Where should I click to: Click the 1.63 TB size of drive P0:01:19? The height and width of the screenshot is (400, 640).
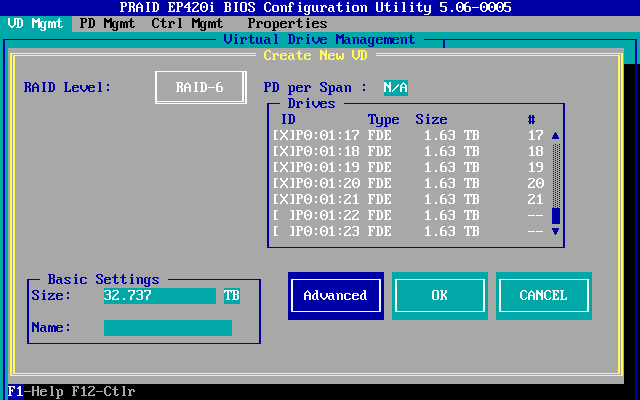click(451, 167)
